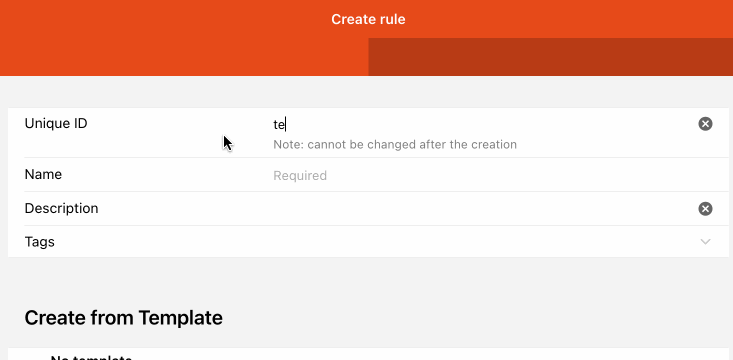Expand the Tags dropdown chevron

coord(705,242)
